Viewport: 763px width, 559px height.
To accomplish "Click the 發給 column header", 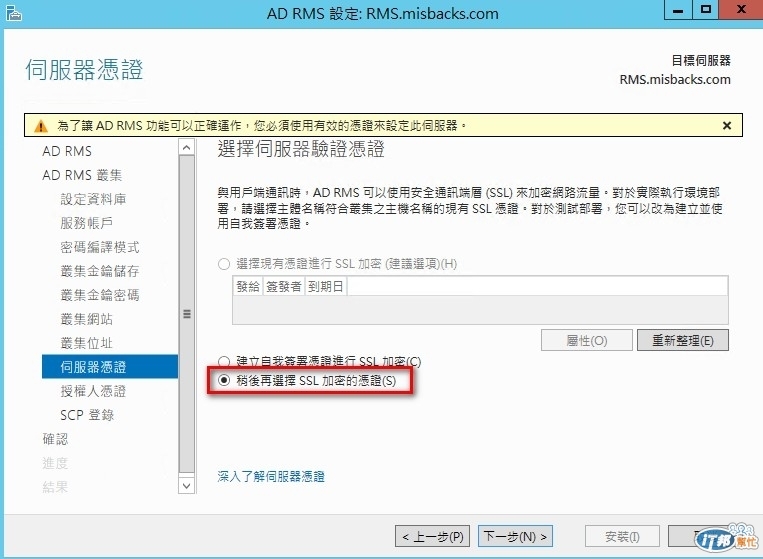I will click(x=248, y=287).
